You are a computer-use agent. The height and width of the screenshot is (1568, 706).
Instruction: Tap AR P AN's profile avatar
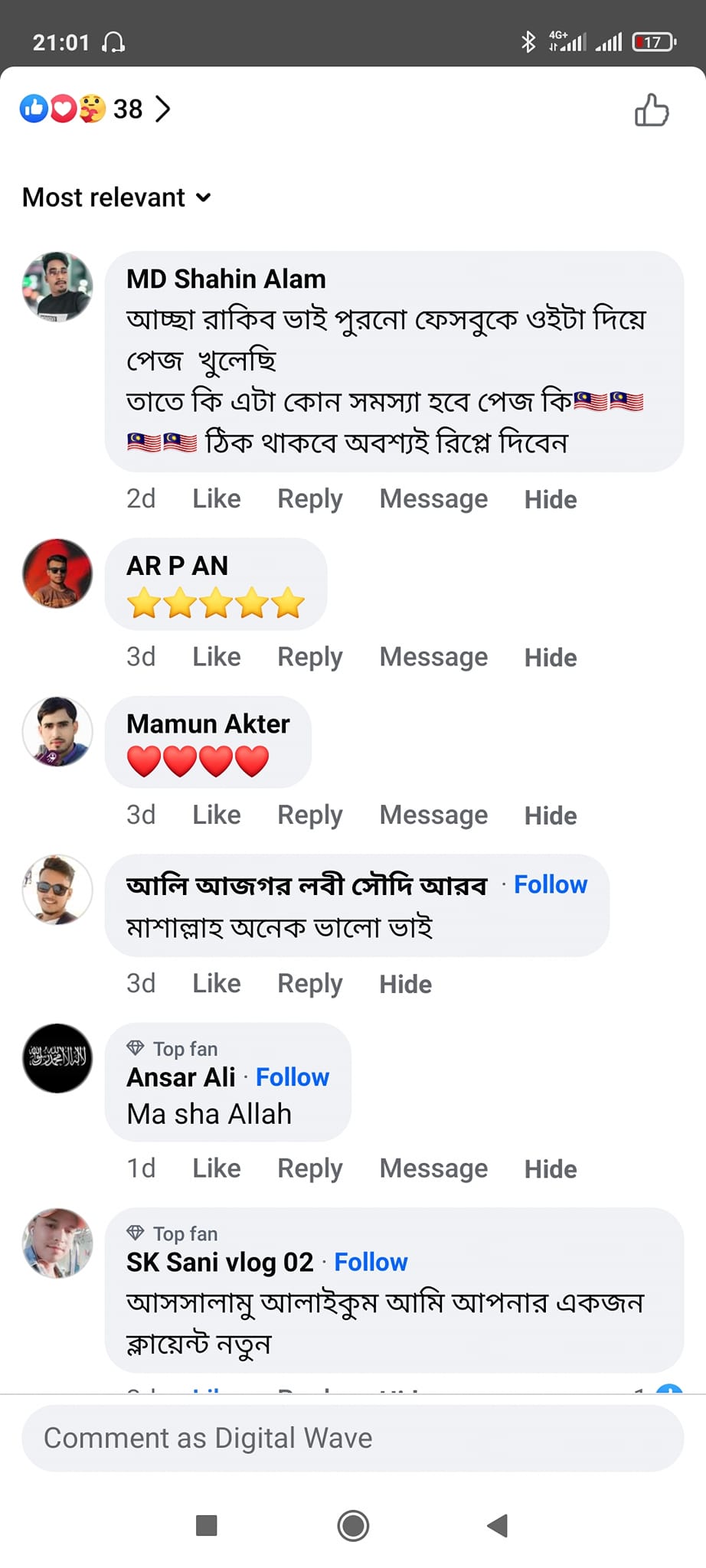[57, 573]
